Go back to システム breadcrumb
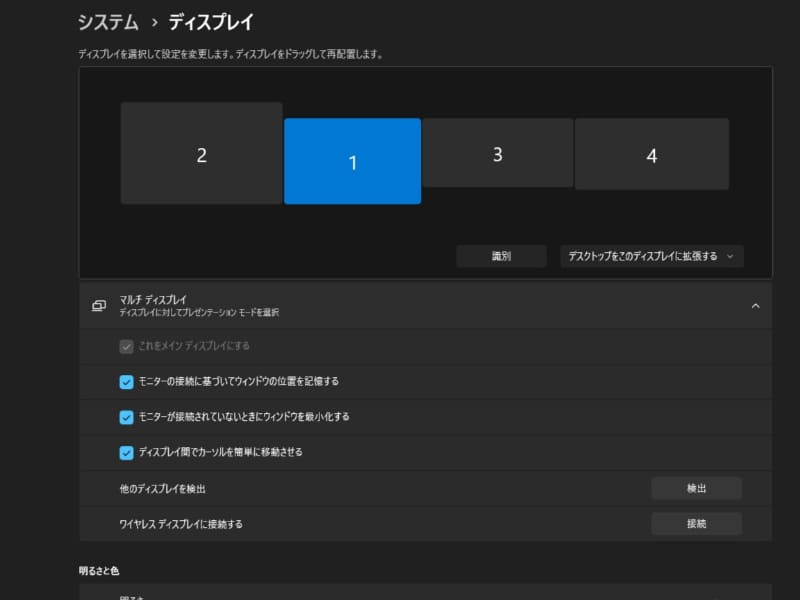800x600 pixels. 108,22
